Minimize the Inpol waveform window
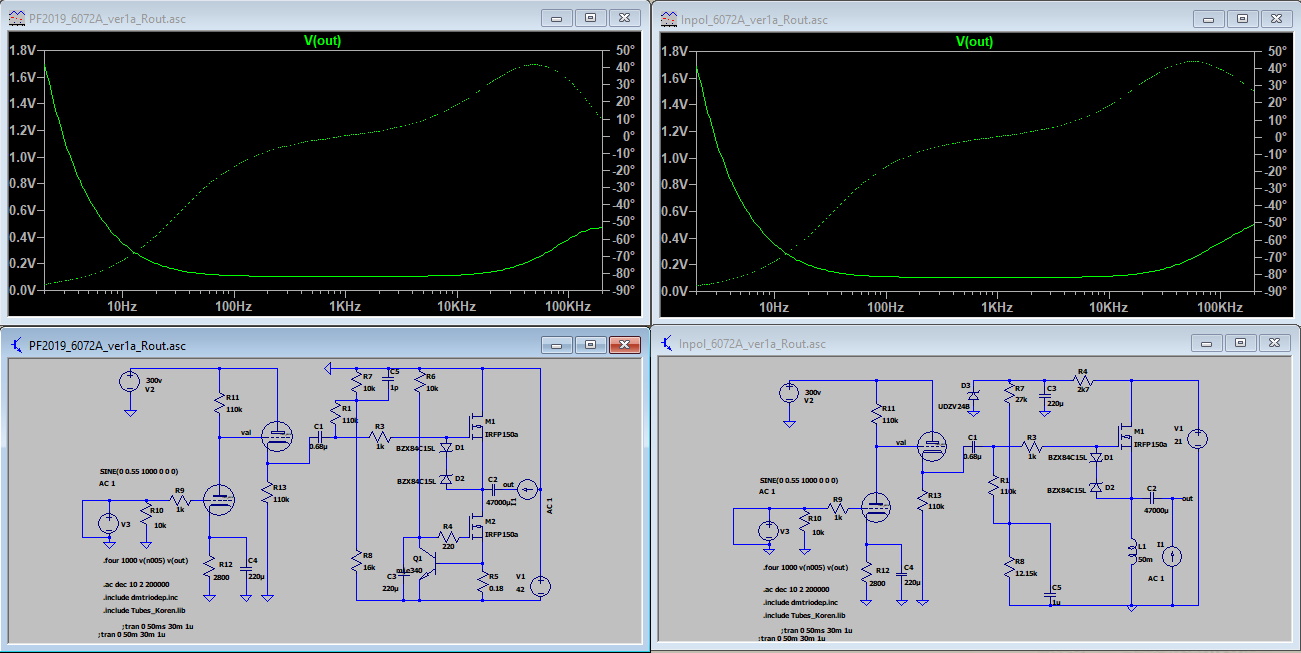 1209,18
